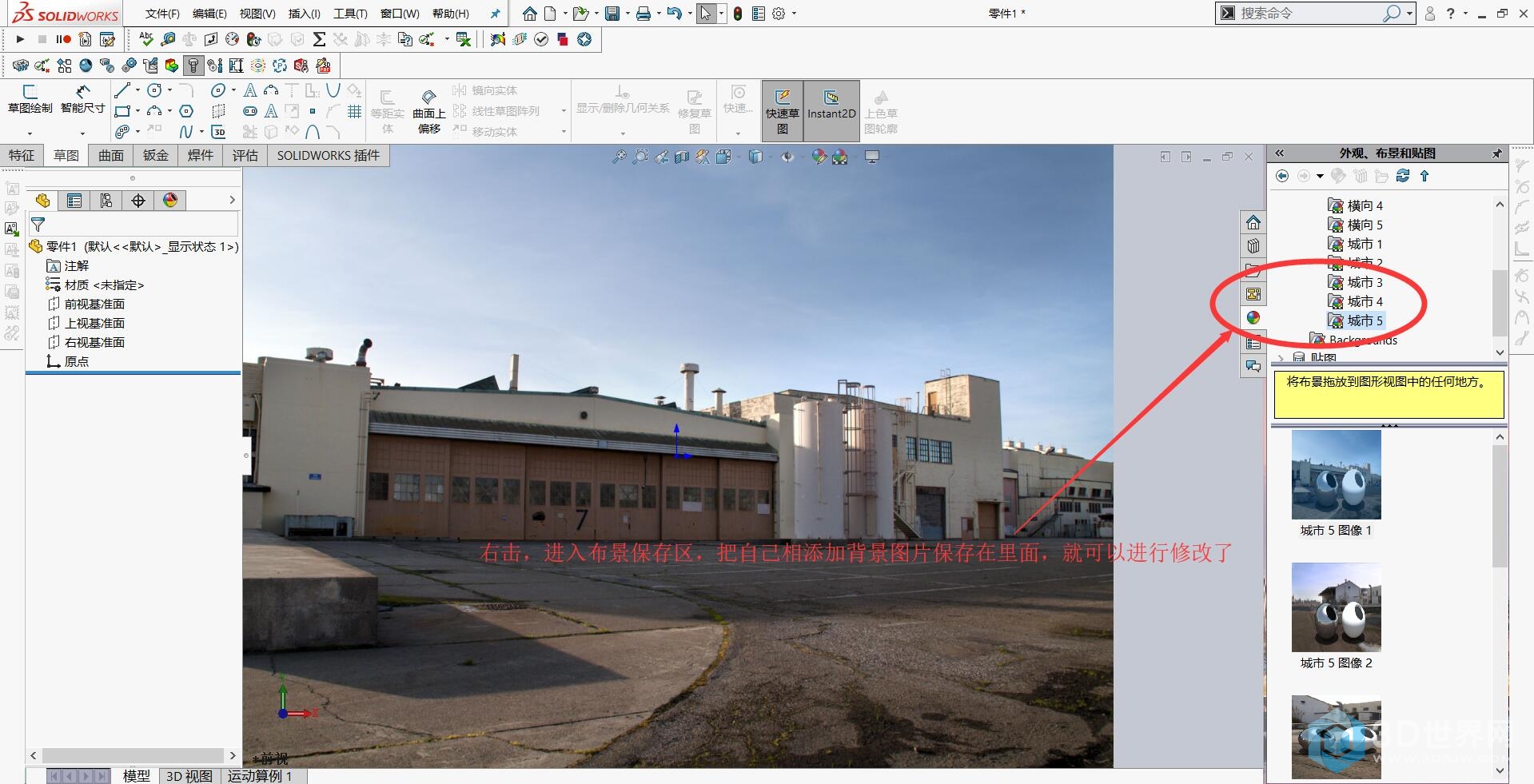Select the Ellipse sketch tool

[217, 90]
